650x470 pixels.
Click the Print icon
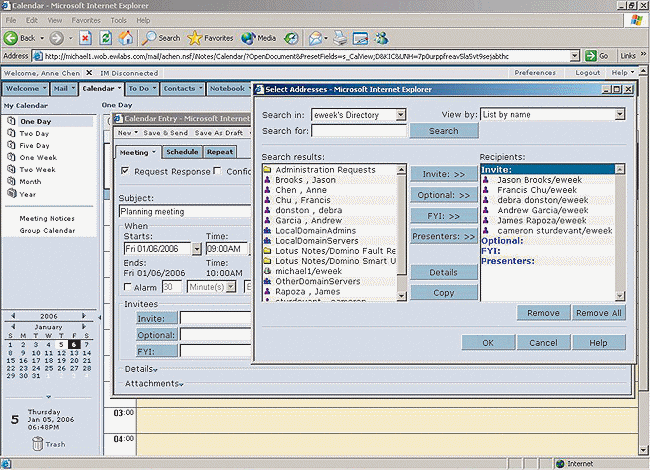(340, 38)
